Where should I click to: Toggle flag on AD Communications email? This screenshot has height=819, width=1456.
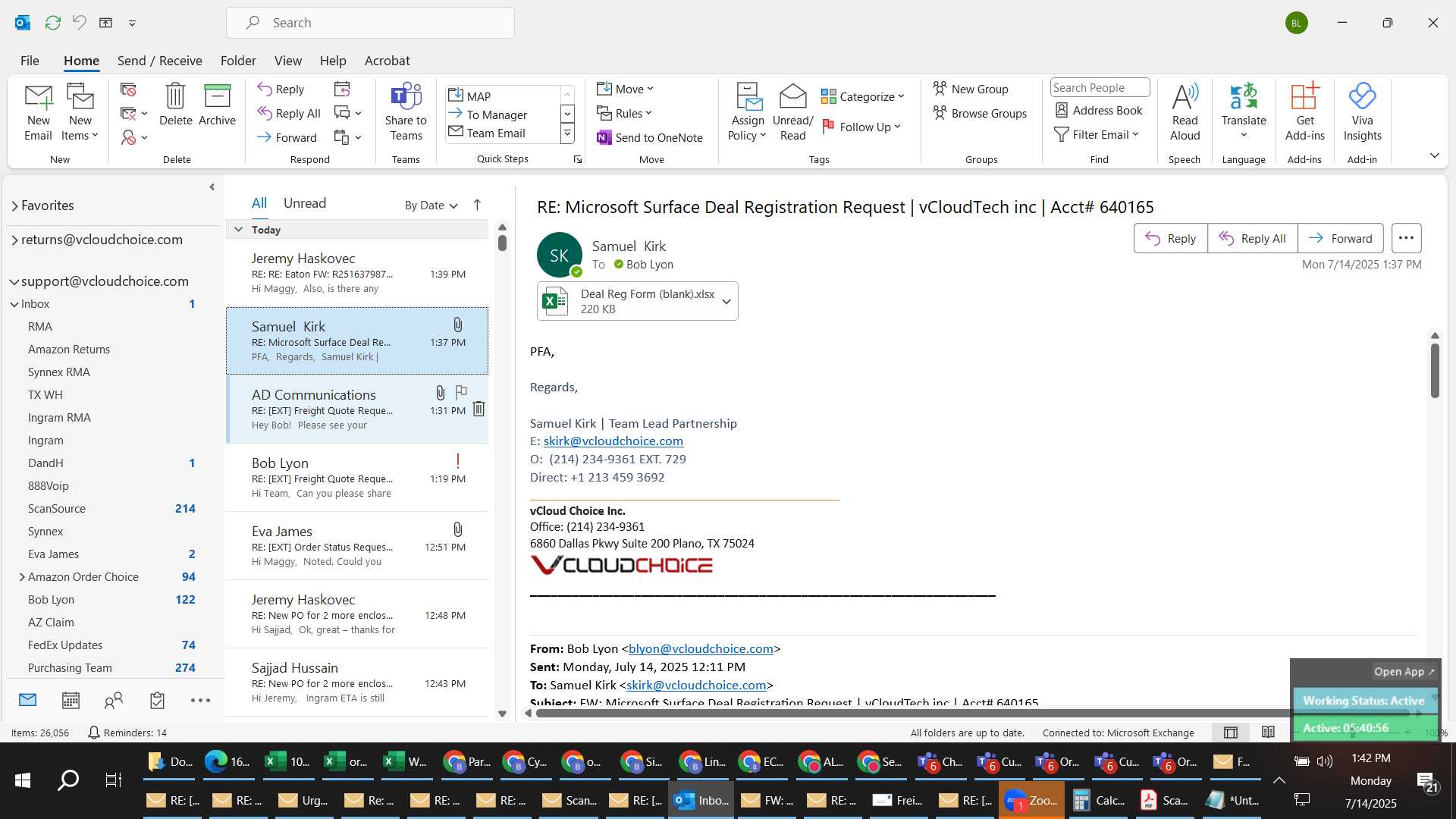tap(461, 392)
